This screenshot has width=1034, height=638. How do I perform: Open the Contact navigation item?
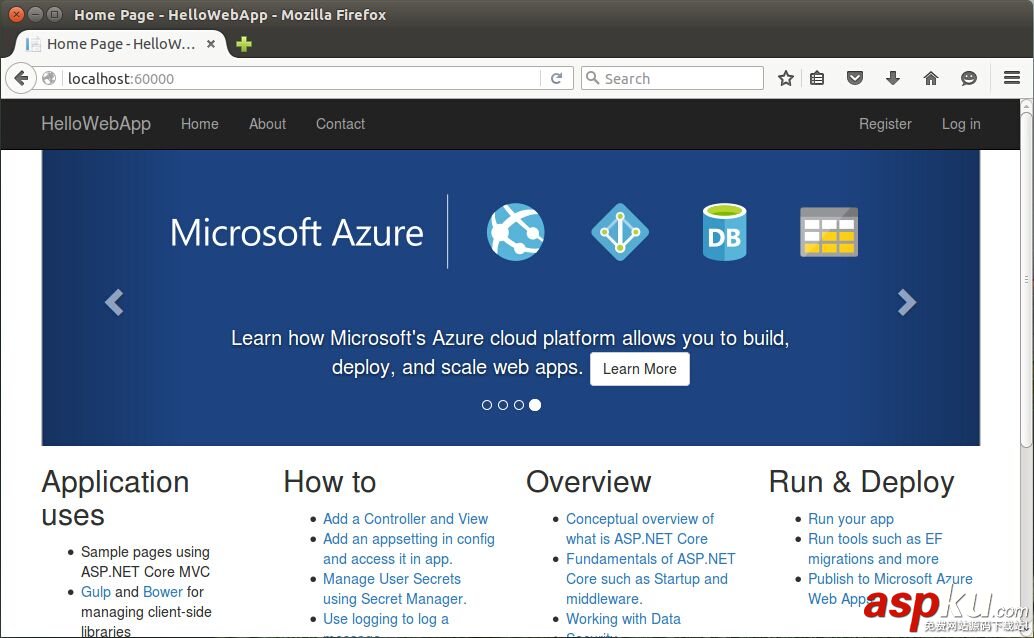pos(340,124)
